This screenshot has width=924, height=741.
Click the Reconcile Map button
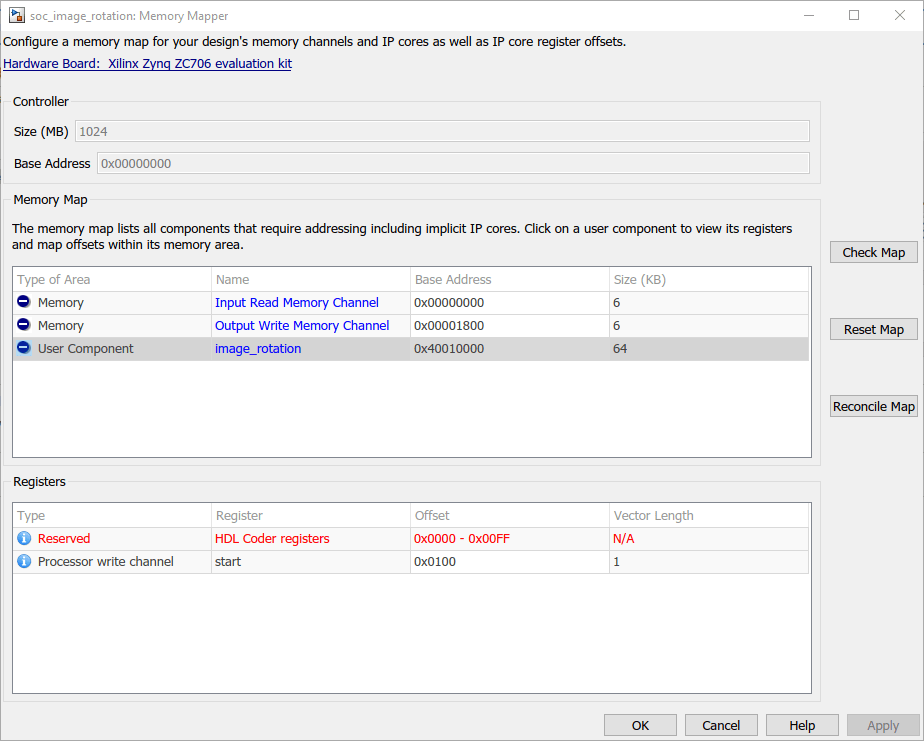873,406
